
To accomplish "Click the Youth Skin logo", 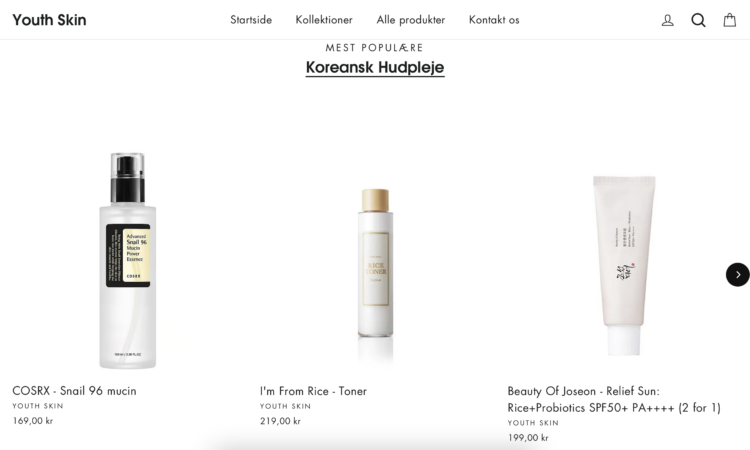I will click(49, 20).
